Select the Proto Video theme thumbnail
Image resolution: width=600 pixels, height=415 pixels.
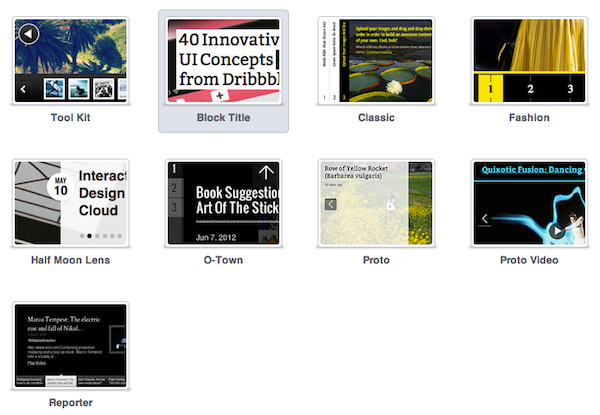point(529,203)
